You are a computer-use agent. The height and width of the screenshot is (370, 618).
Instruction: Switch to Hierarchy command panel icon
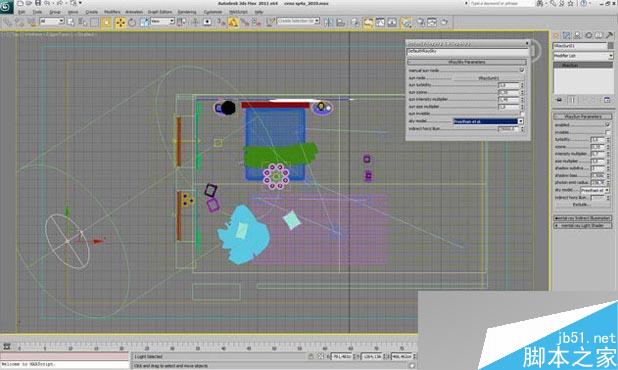577,35
